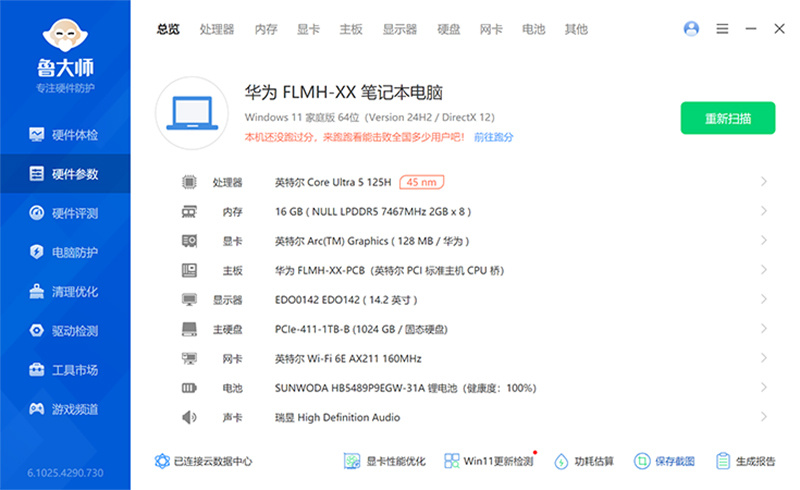Switch to the 网卡 tab
The image size is (800, 490).
pos(491,29)
